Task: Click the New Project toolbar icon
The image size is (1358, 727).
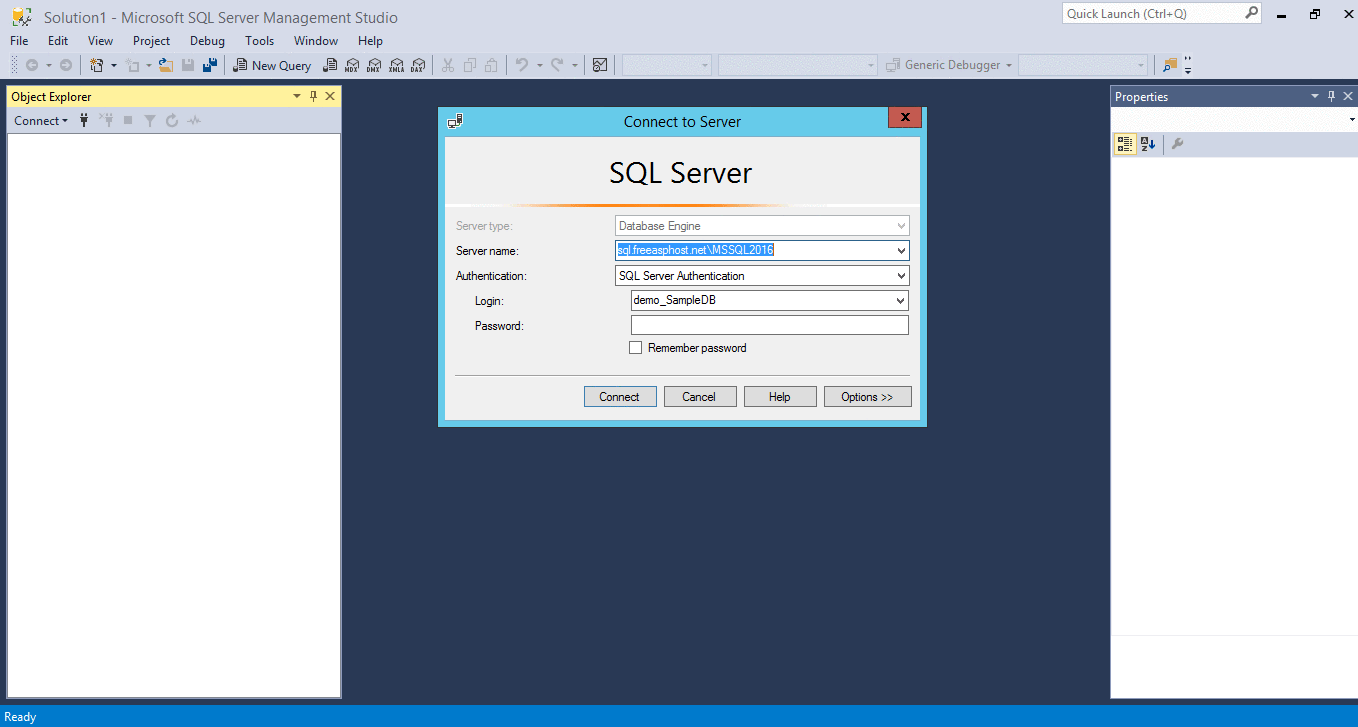Action: pyautogui.click(x=97, y=65)
